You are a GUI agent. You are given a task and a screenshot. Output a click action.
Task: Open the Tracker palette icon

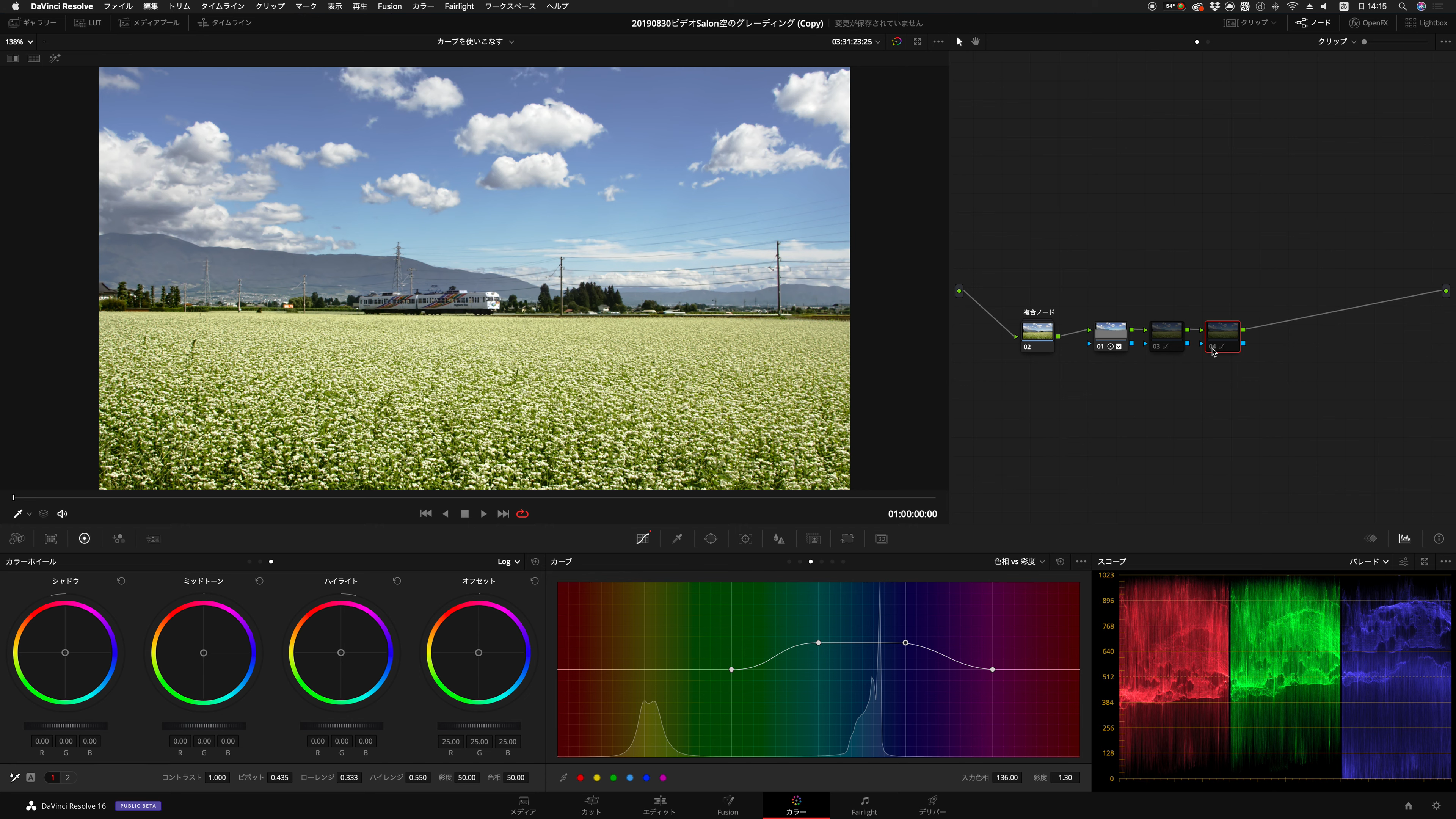[x=745, y=539]
